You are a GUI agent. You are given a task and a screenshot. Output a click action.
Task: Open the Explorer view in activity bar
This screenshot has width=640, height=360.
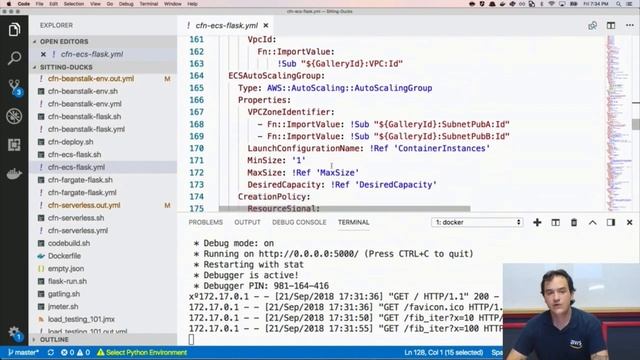pos(14,29)
